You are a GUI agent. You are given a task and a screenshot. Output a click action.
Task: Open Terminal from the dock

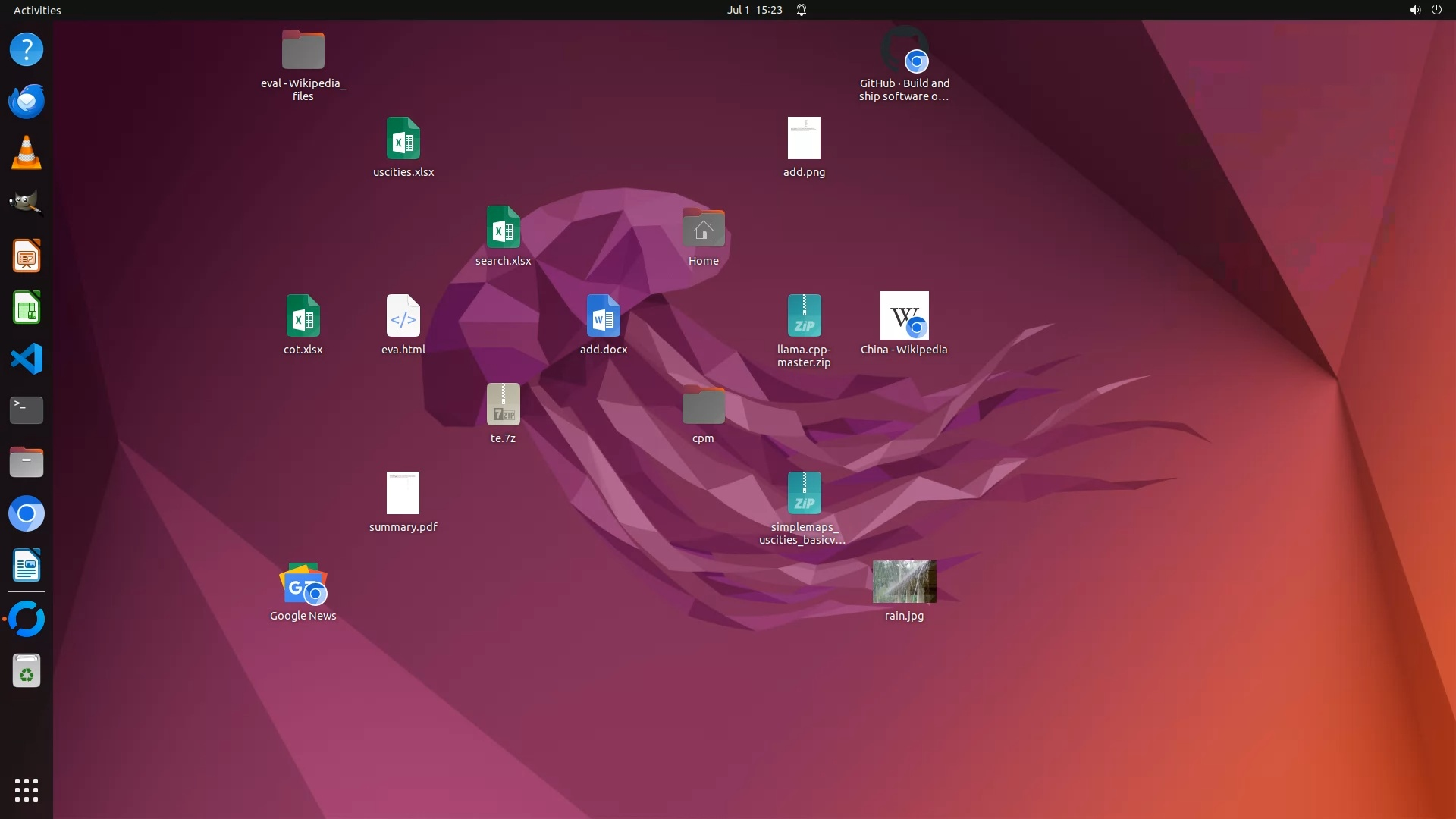(x=27, y=410)
